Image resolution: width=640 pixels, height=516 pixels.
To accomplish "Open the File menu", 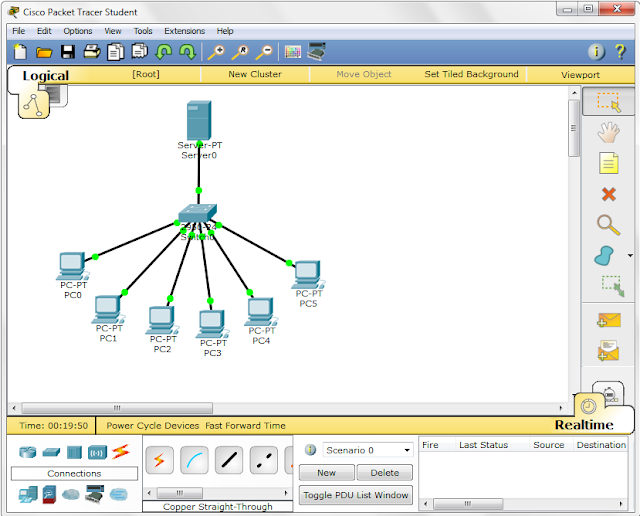I will (x=18, y=31).
